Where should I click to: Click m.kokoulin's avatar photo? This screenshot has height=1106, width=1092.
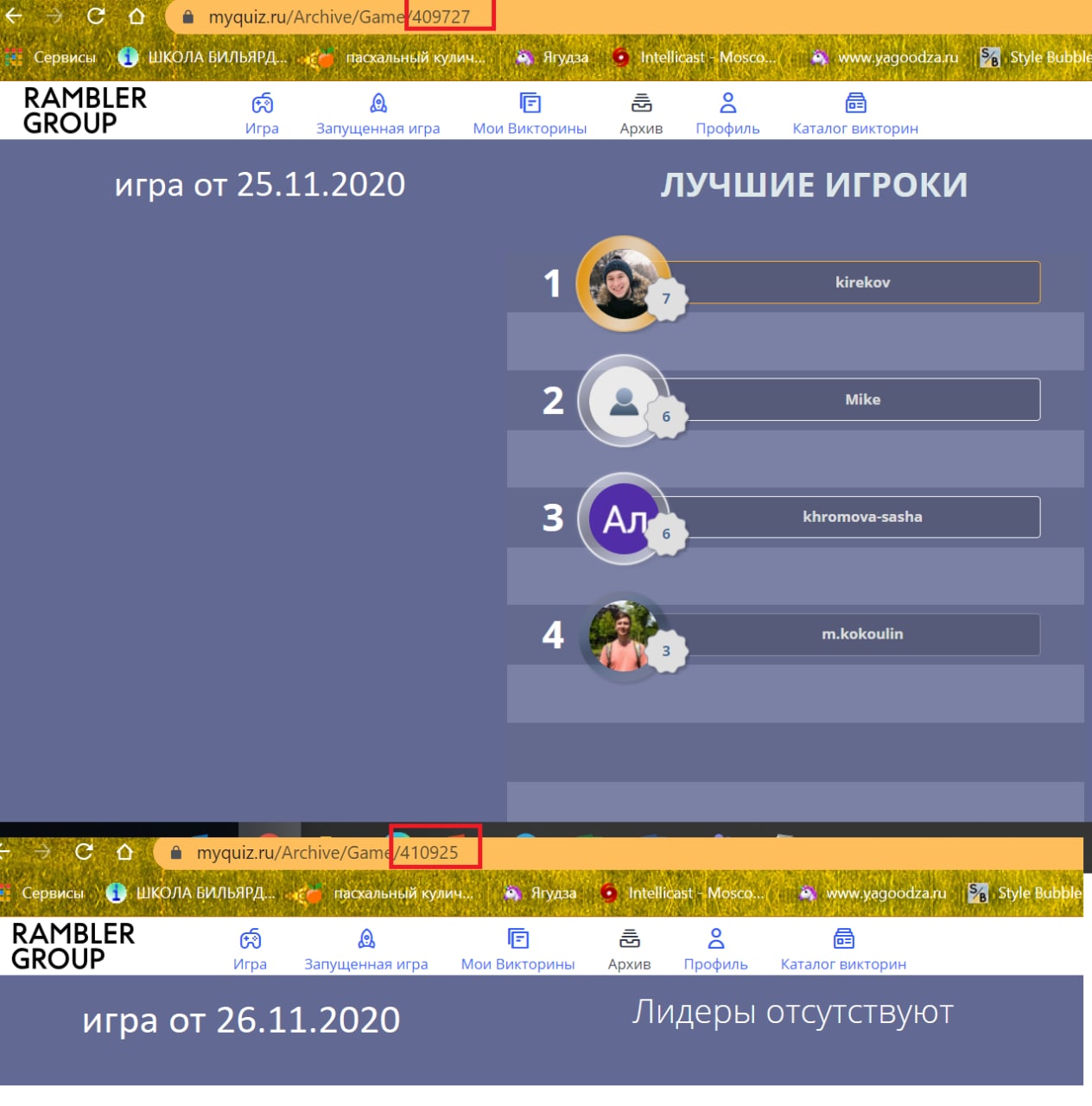[x=622, y=636]
